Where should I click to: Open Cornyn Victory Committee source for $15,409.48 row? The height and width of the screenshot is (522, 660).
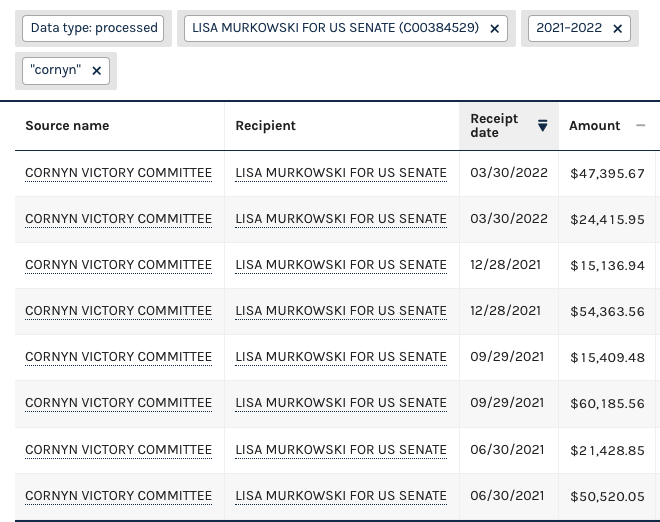pos(118,357)
